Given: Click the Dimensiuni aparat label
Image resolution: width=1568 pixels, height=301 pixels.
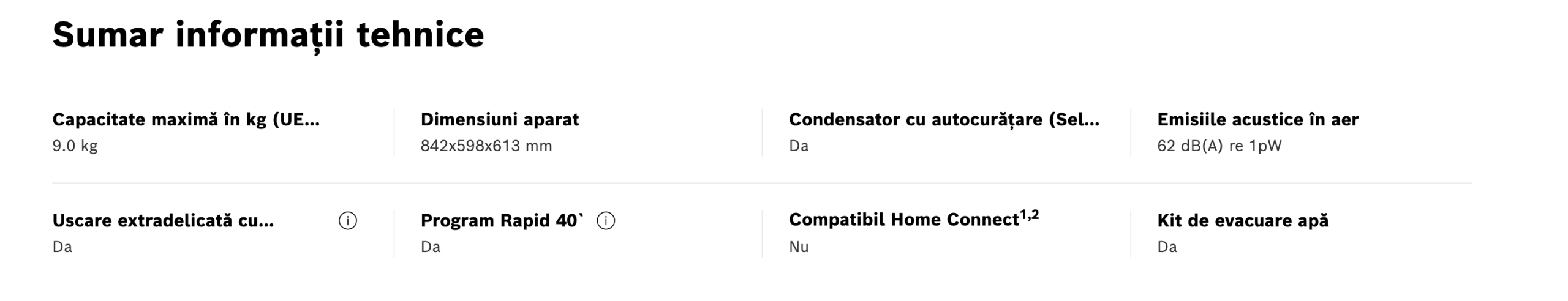Looking at the screenshot, I should click(499, 119).
